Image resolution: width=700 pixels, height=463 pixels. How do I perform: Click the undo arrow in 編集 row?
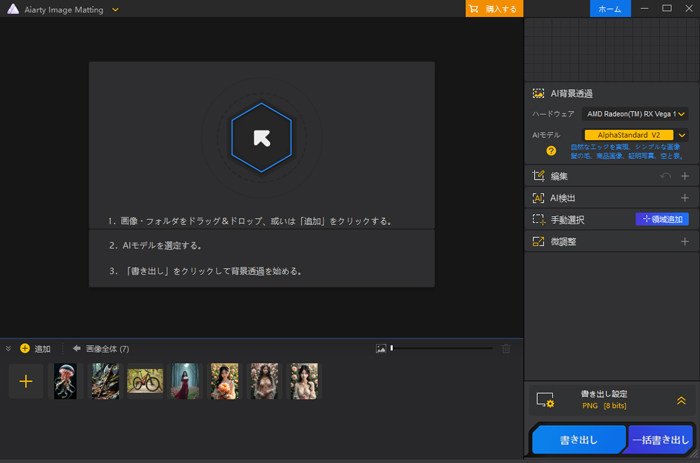[667, 176]
